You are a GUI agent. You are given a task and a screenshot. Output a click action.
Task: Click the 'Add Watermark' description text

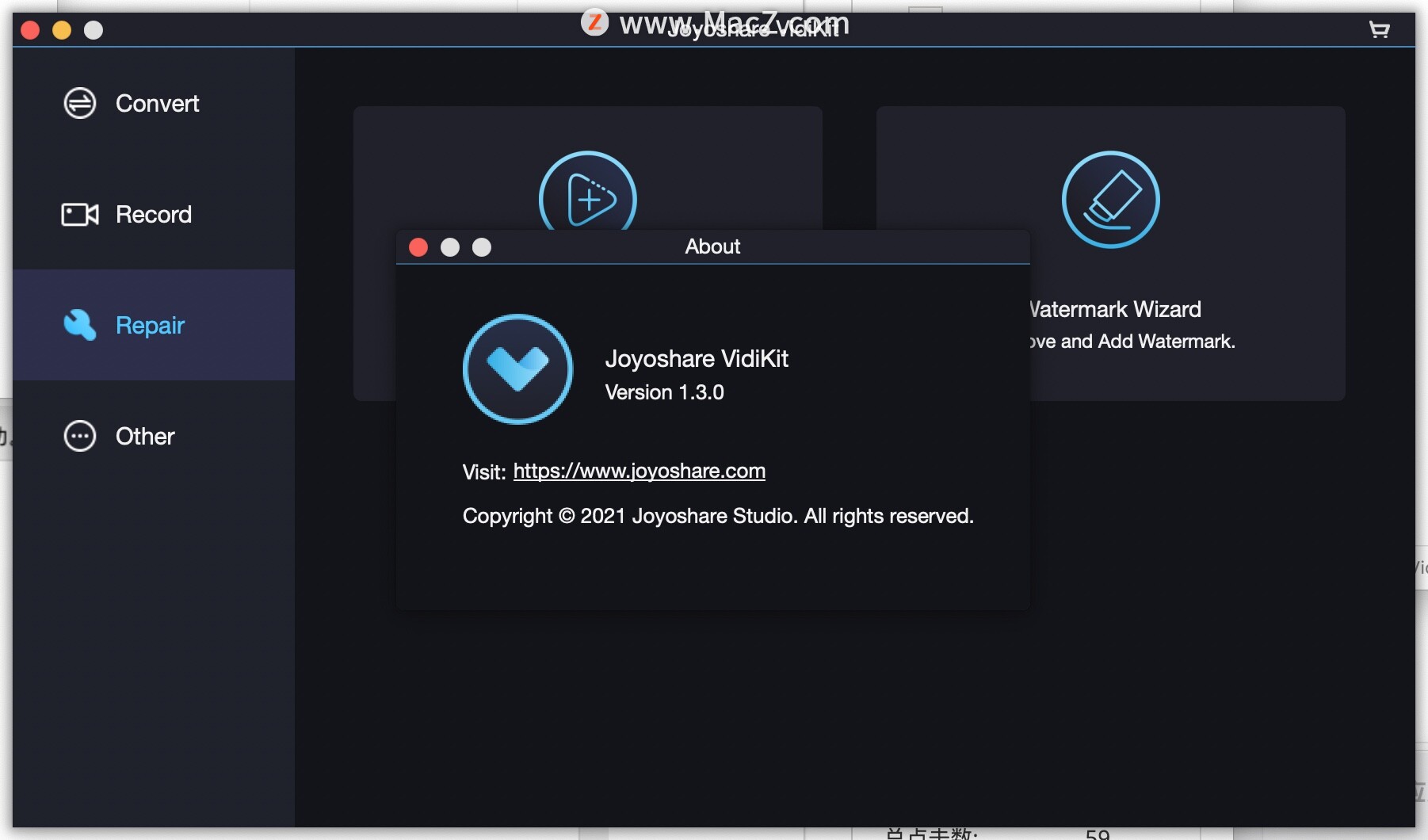1132,342
